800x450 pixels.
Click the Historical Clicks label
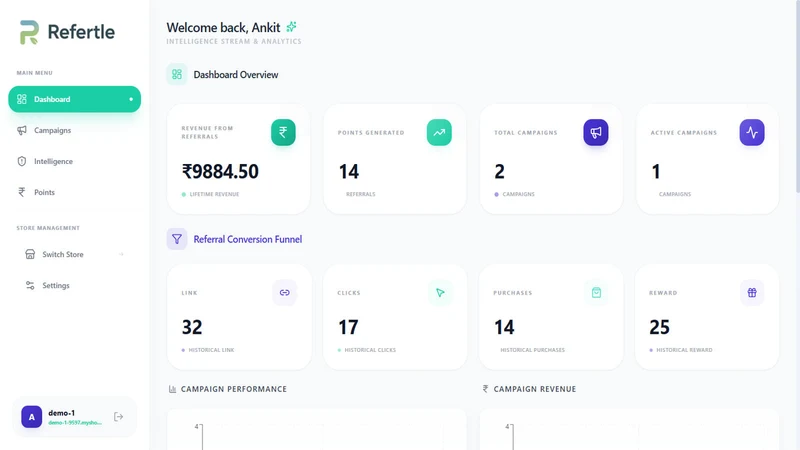[370, 350]
